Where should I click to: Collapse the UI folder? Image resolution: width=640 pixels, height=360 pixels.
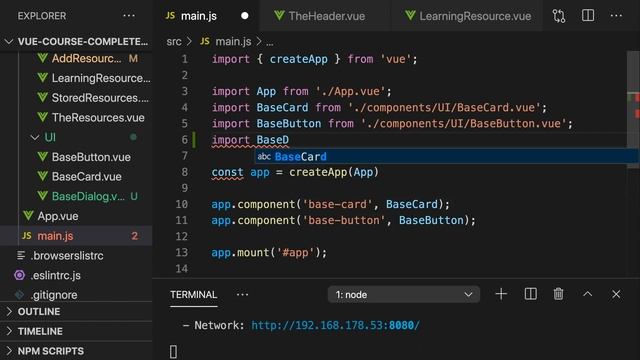76,137
